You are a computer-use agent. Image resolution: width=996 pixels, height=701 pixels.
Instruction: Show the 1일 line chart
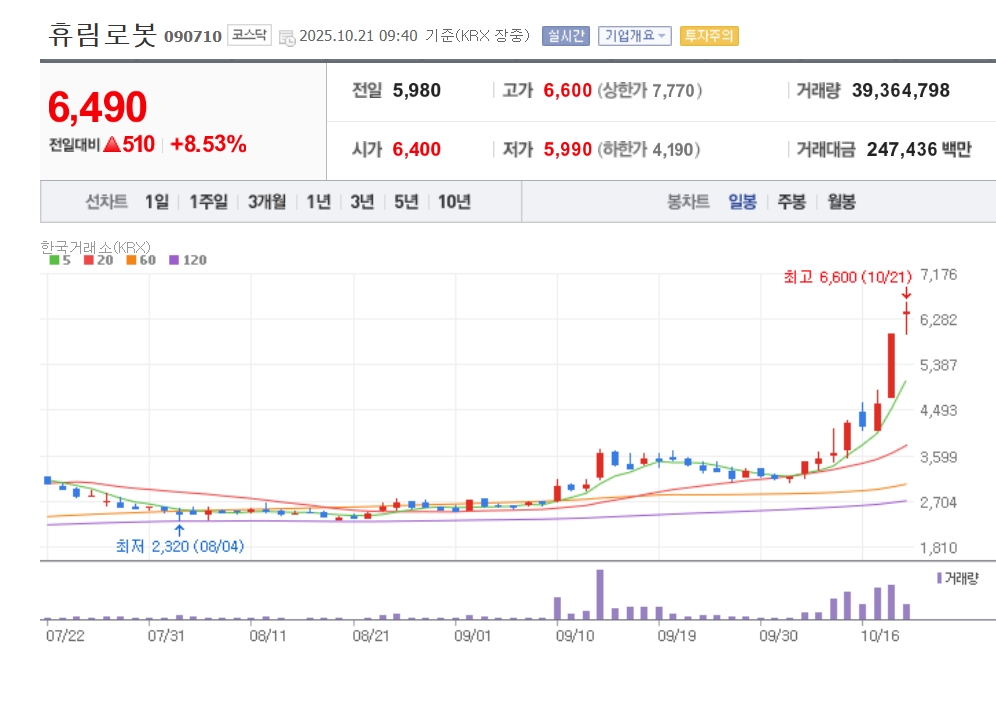click(156, 202)
